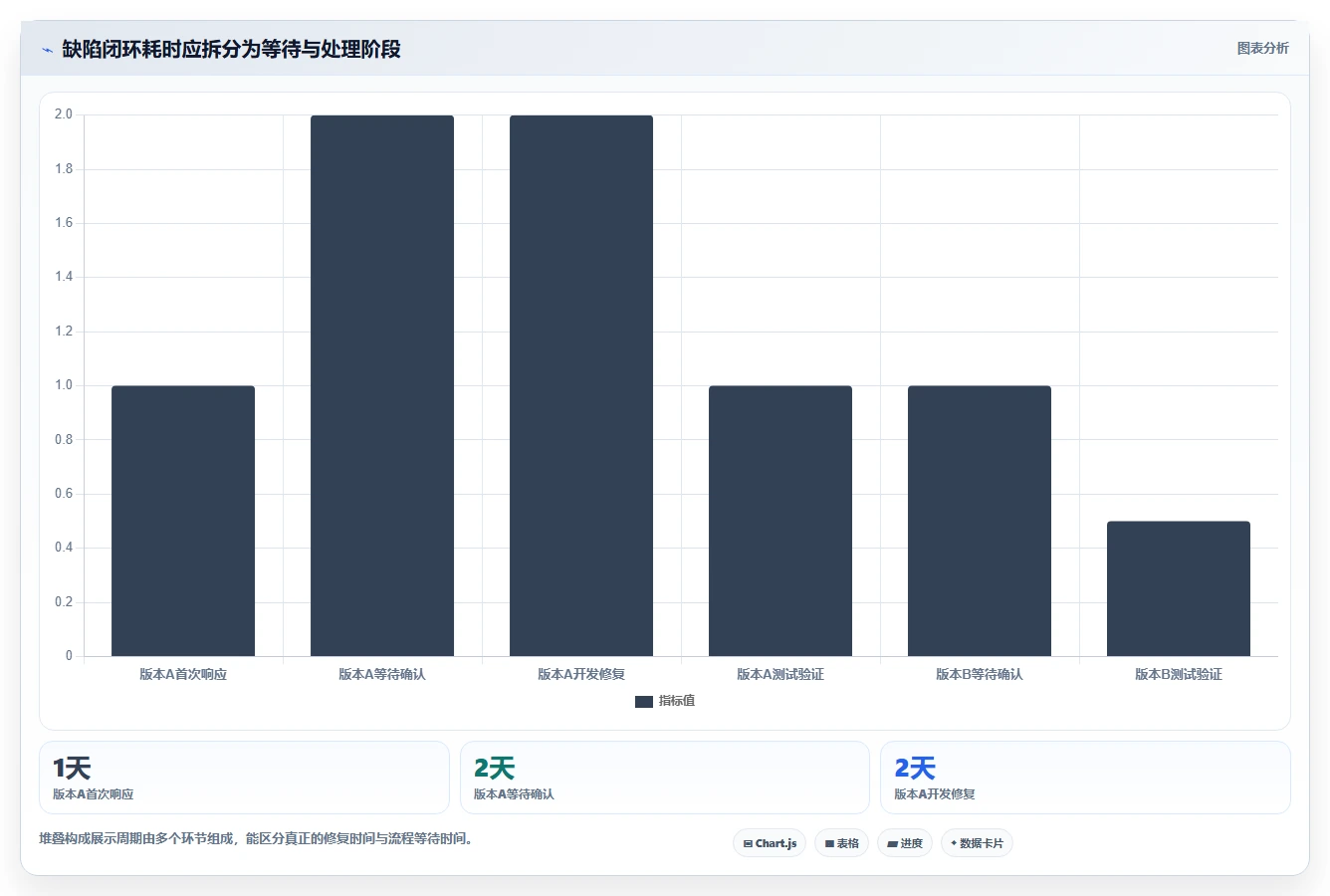Image resolution: width=1330 pixels, height=896 pixels.
Task: Click the 版本A首次响应 caption in the data card
Action: point(93,794)
